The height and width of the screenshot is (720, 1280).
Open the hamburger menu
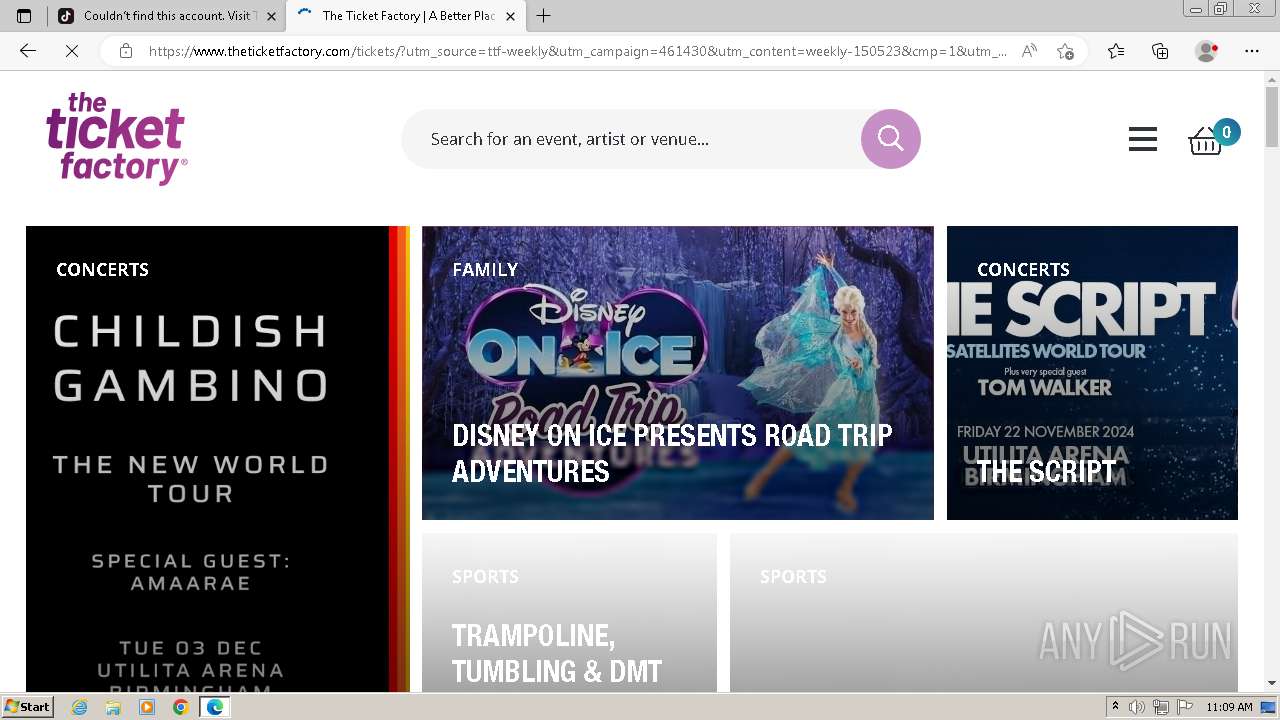(x=1142, y=139)
